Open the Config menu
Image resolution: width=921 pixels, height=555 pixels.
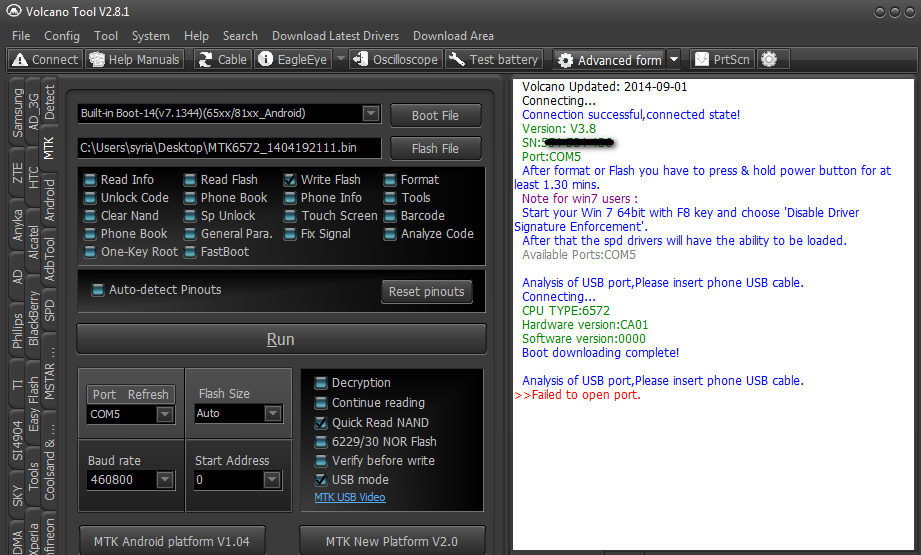click(62, 36)
